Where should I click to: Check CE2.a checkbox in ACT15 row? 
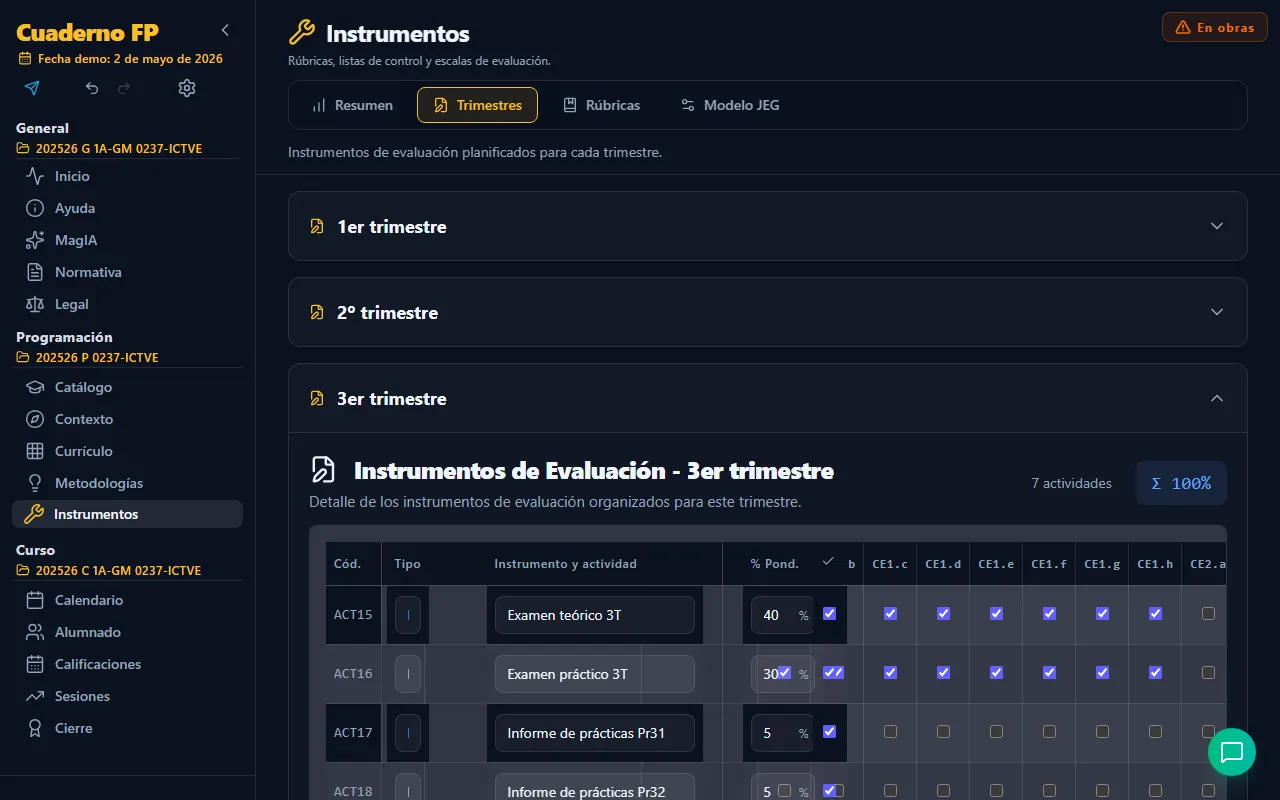(1208, 614)
